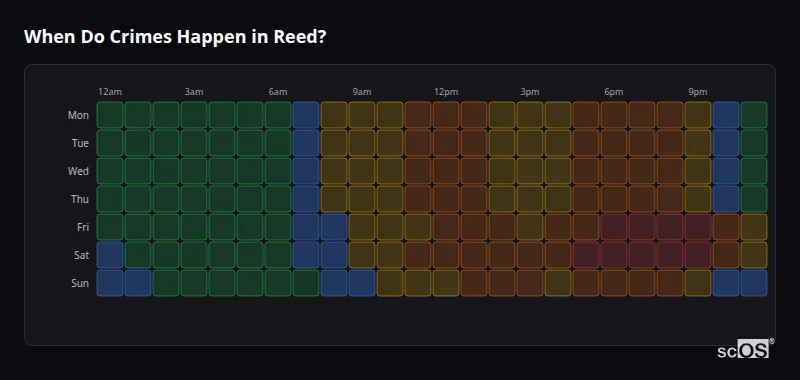
Task: Pick the Monday 10pm blue cell
Action: click(726, 115)
